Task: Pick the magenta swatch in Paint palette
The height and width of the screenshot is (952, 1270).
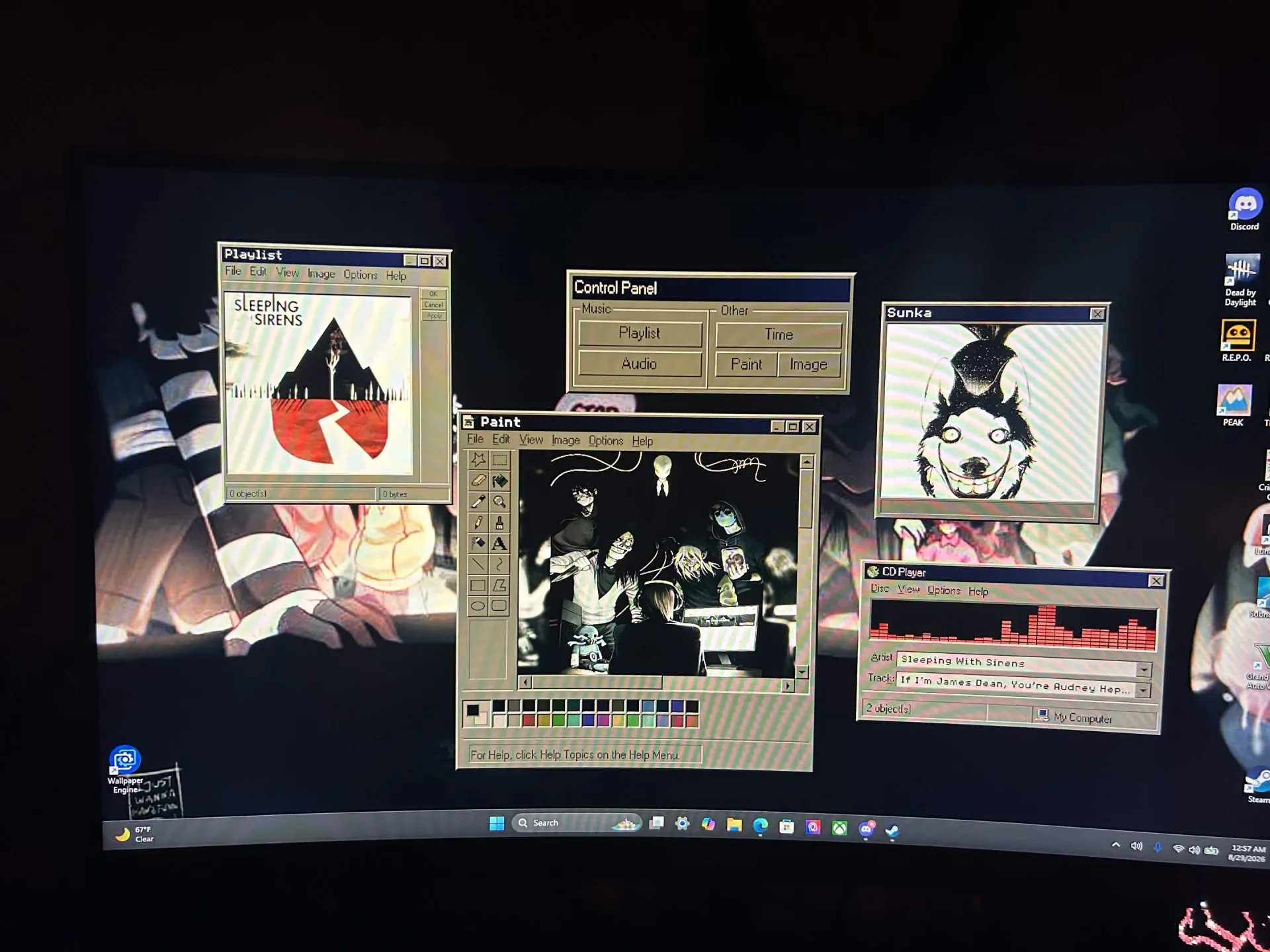Action: coord(603,720)
